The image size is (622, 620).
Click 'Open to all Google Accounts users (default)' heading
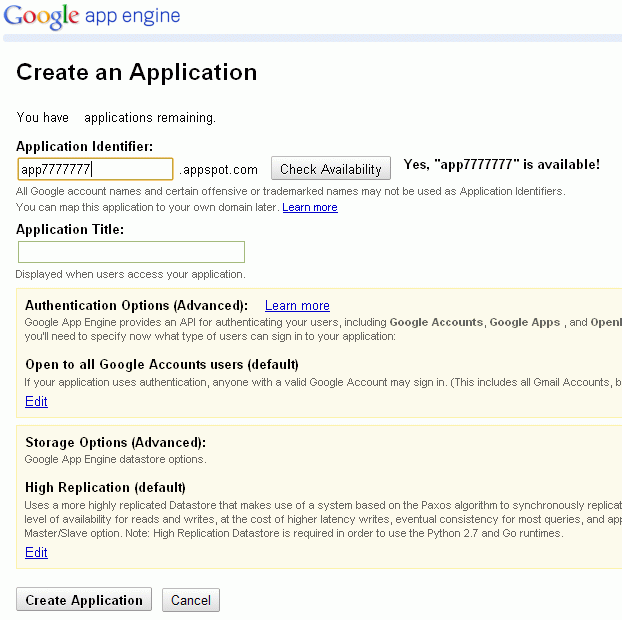pos(162,365)
